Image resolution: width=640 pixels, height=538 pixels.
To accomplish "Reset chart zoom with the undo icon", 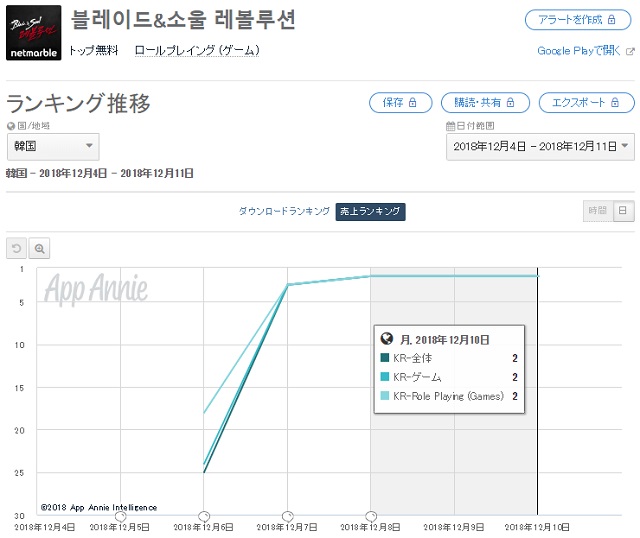I will 16,248.
